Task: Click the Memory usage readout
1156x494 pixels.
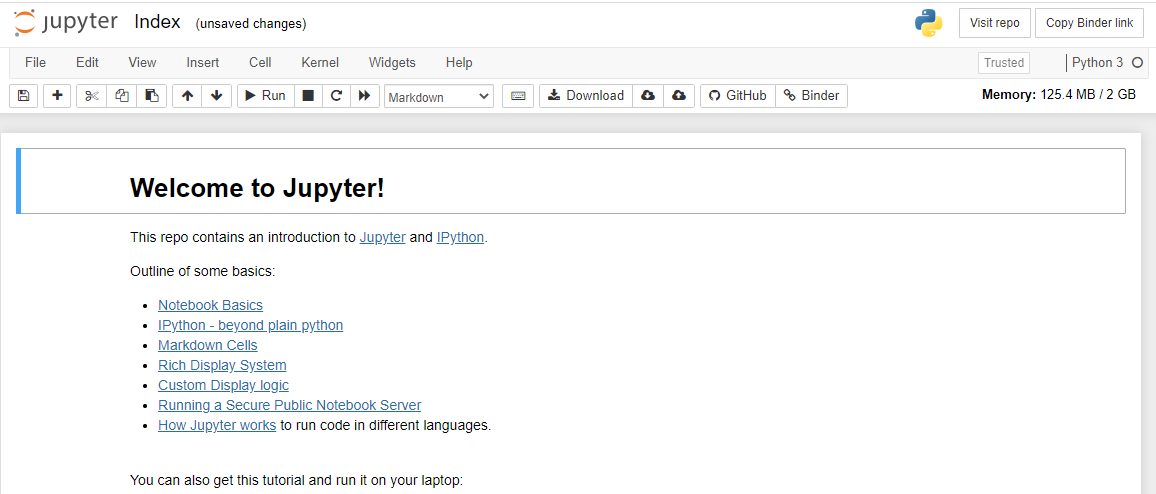Action: click(1059, 94)
